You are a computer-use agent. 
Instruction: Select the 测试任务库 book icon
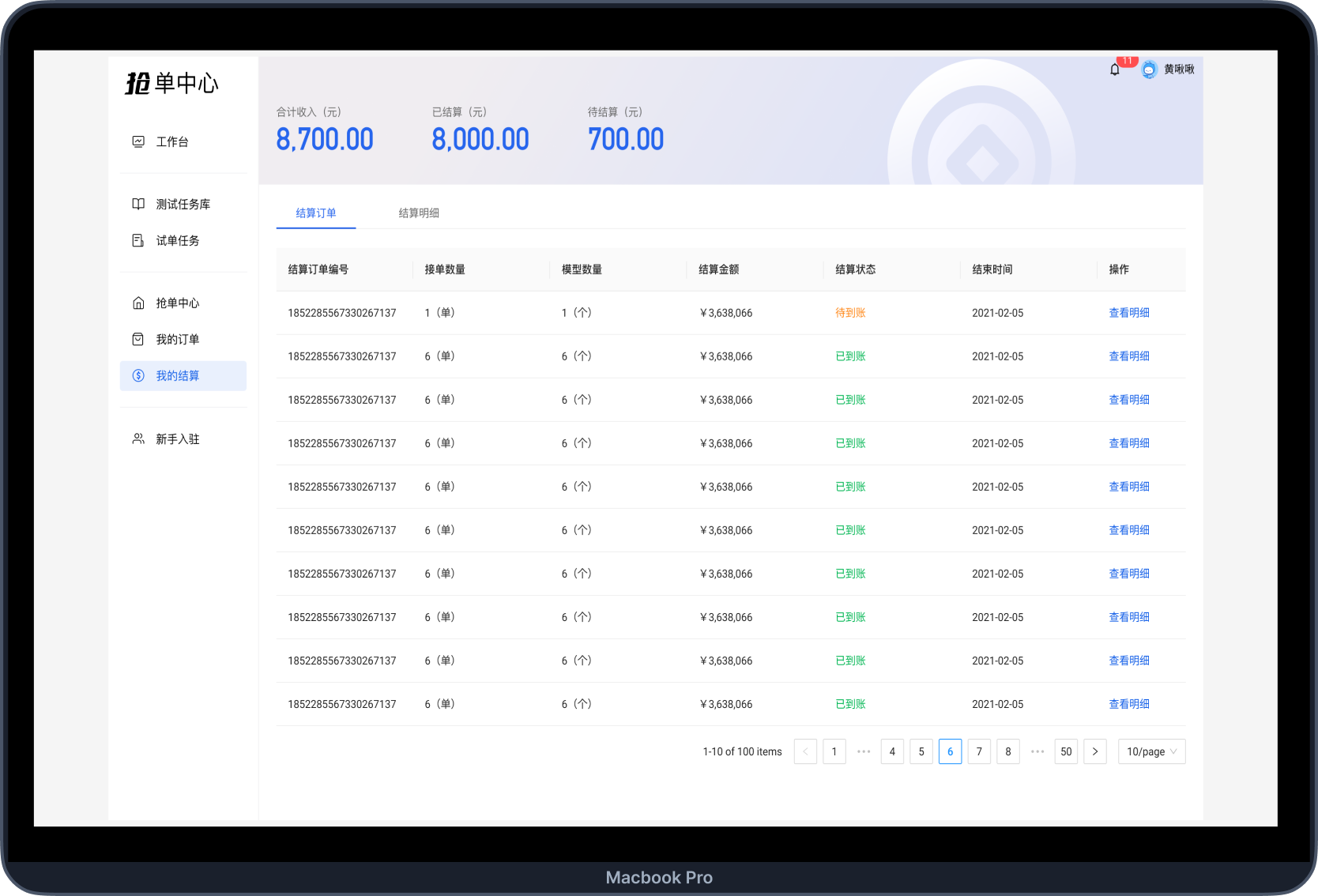pos(138,204)
